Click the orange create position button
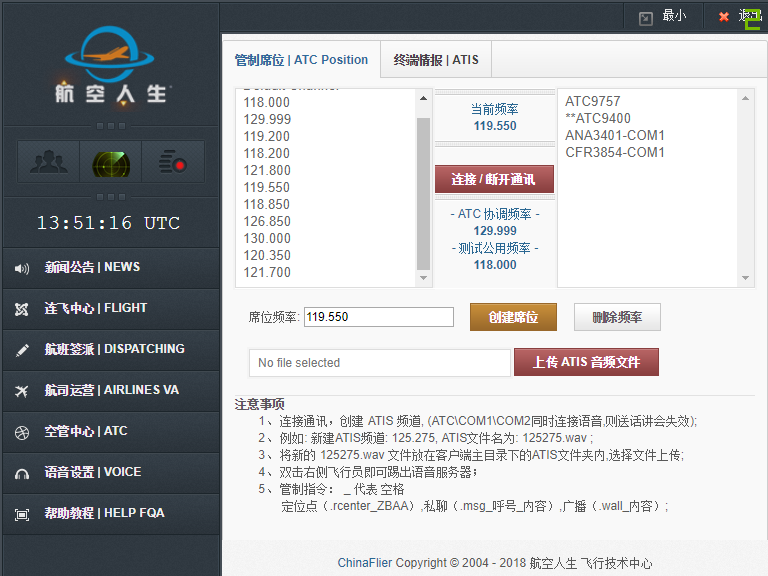The width and height of the screenshot is (768, 576). click(x=513, y=317)
